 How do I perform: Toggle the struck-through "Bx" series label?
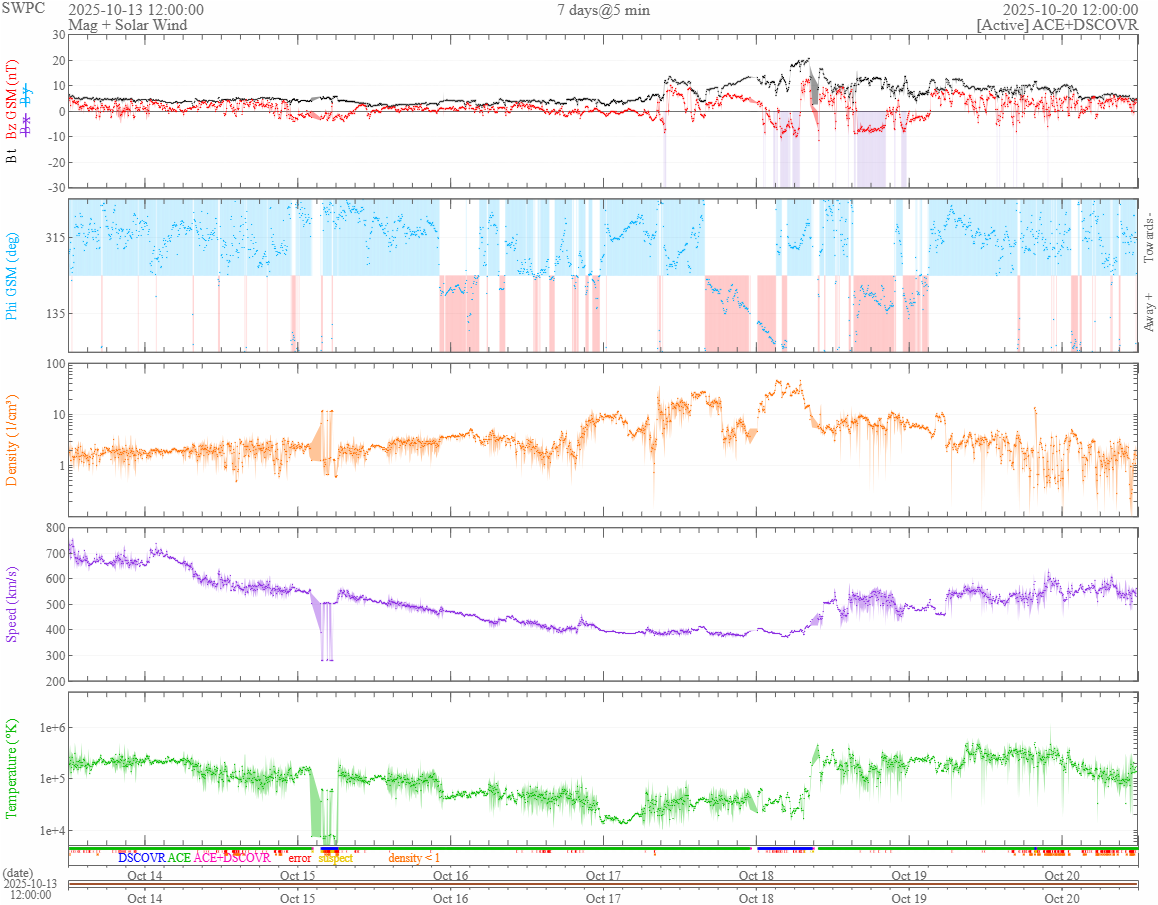pos(27,125)
